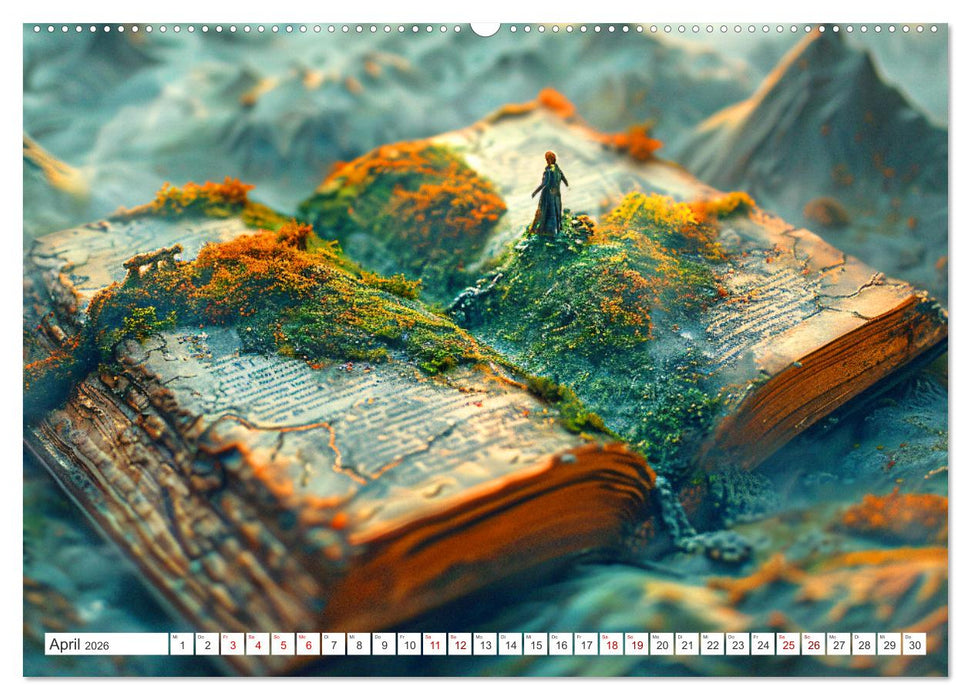Choose day 10 in the calendar strip
The width and height of the screenshot is (971, 700).
(409, 644)
